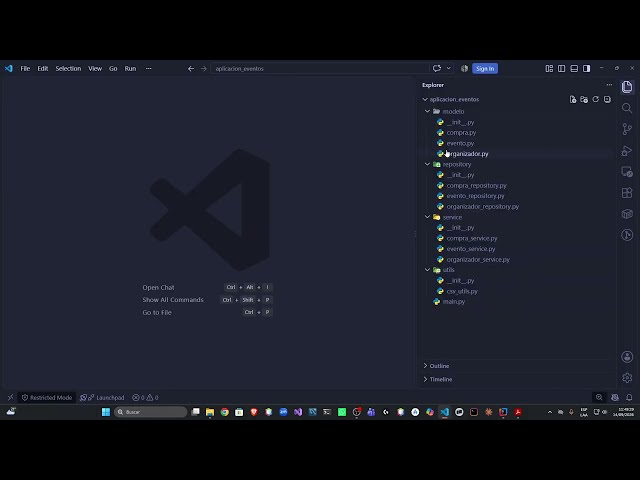Screen dimensions: 640x480
Task: Open the Run and Debug view
Action: (x=627, y=150)
